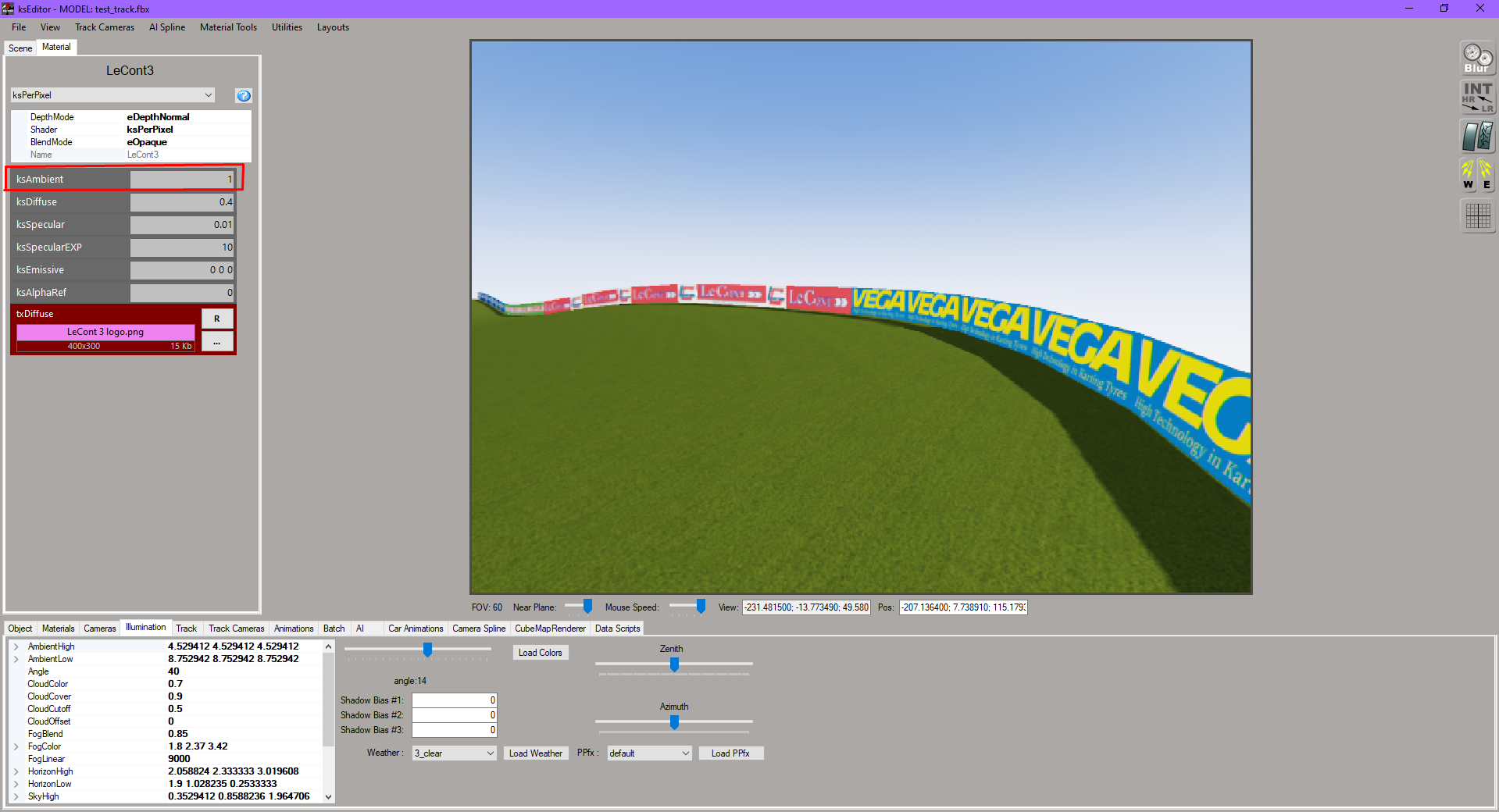Screen dimensions: 1499x812
Task: Switch to the Materials bottom tab
Action: coord(59,629)
